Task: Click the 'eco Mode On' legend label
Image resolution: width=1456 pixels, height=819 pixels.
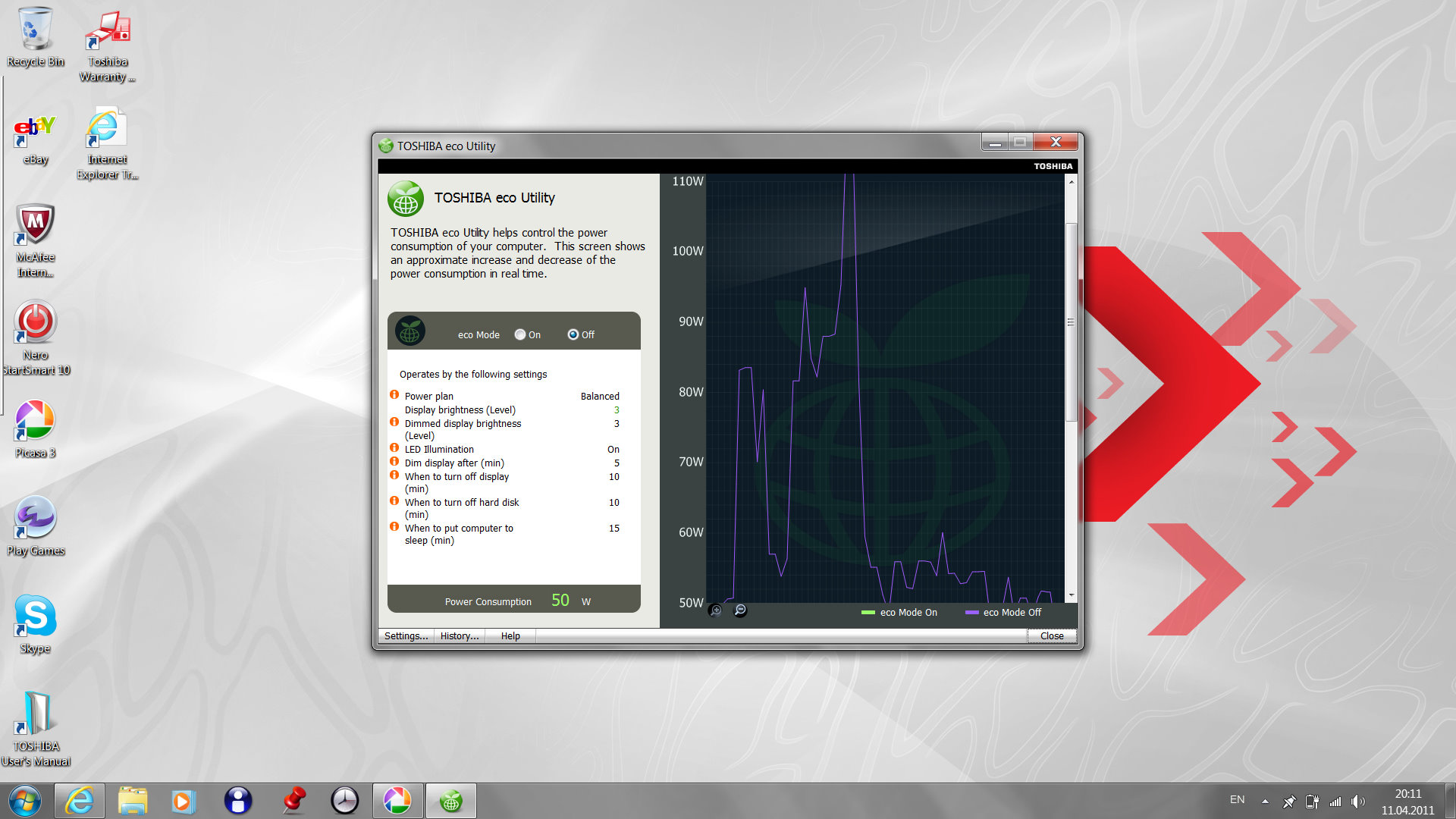Action: [x=908, y=612]
